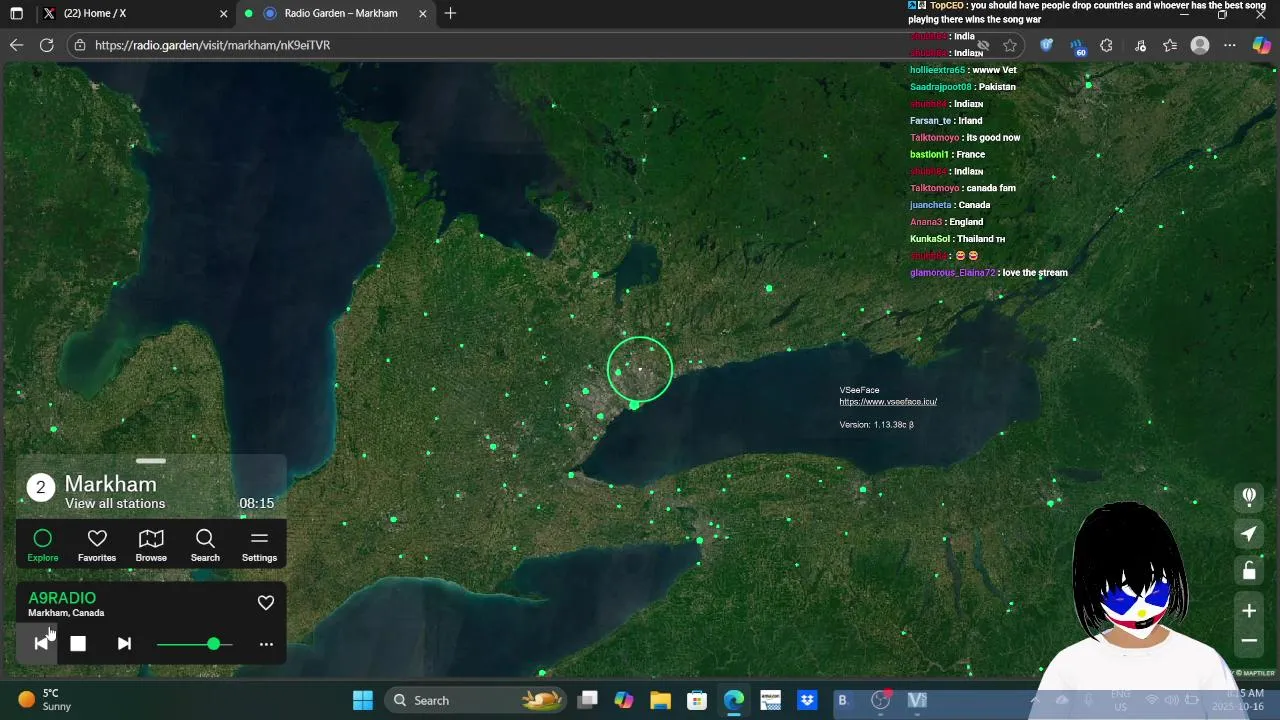Open the VSeeFace website link

pos(888,402)
